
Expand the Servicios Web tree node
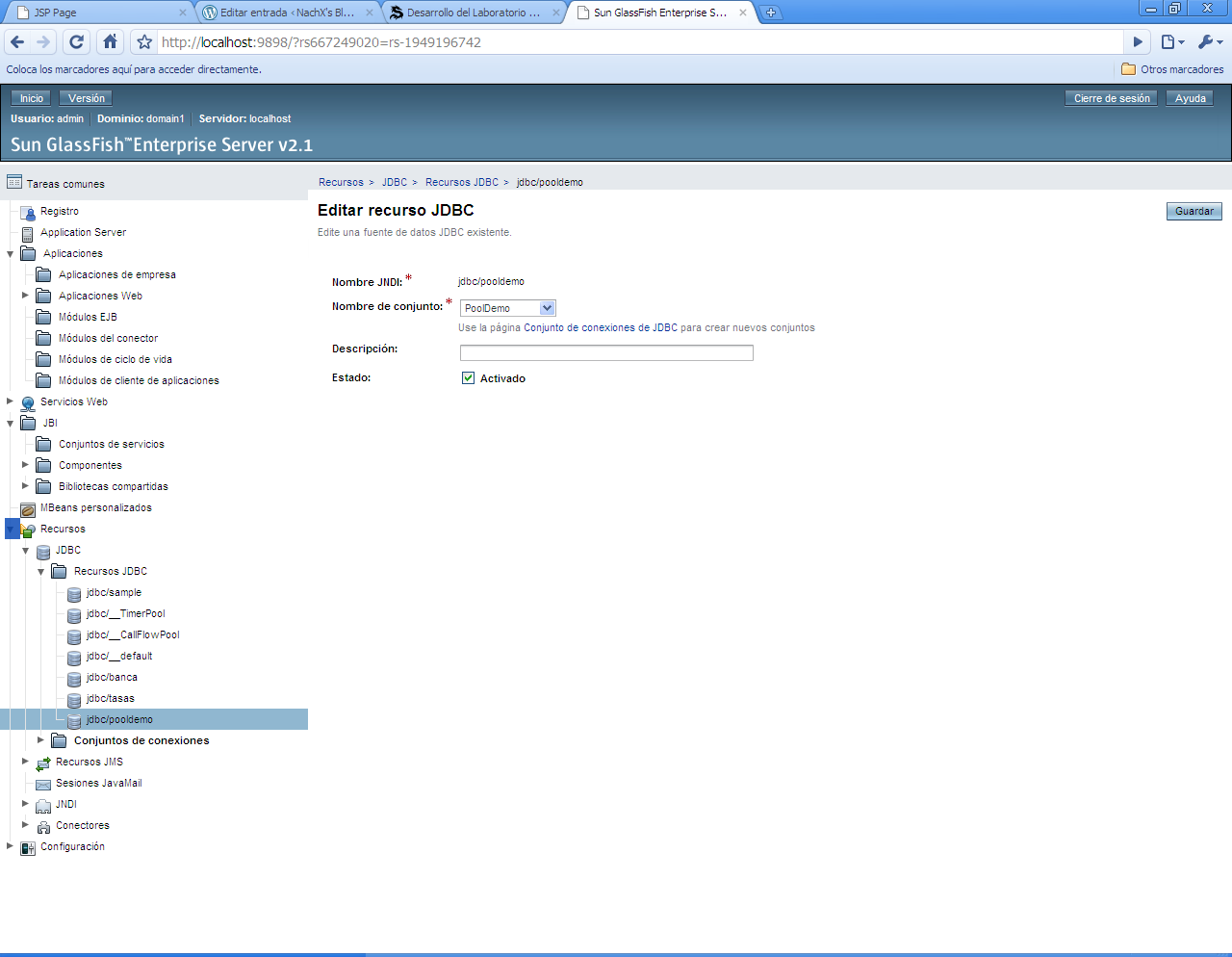11,401
